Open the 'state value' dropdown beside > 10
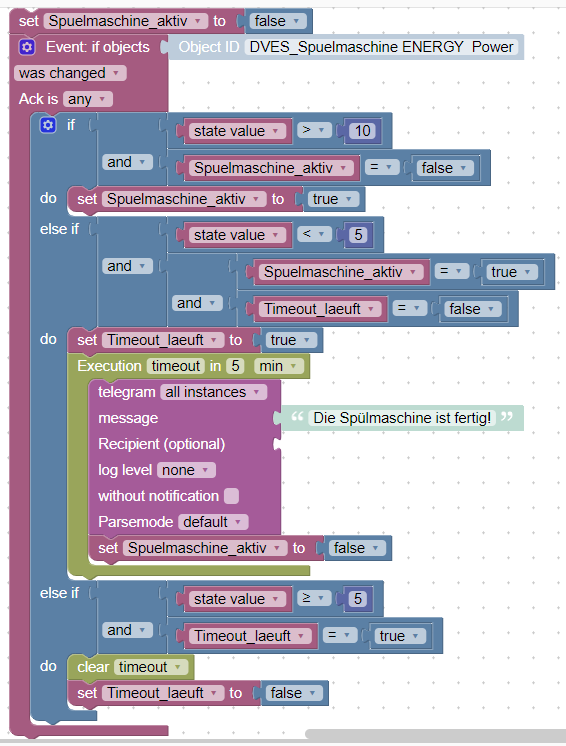 point(237,131)
